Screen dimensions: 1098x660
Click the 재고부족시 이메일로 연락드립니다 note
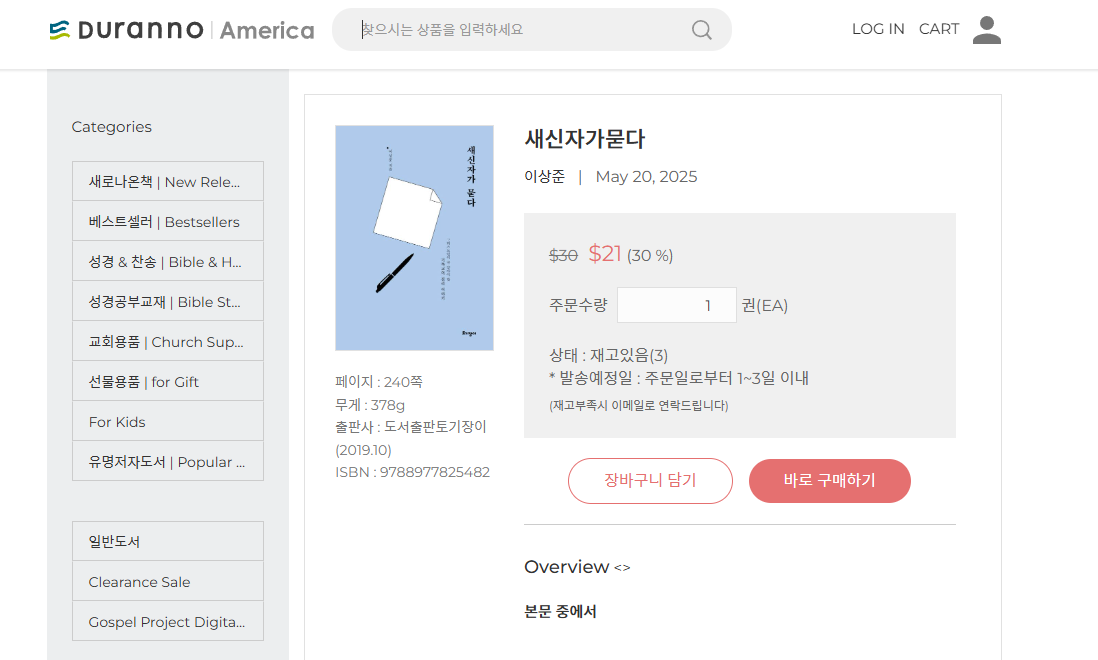(x=639, y=405)
